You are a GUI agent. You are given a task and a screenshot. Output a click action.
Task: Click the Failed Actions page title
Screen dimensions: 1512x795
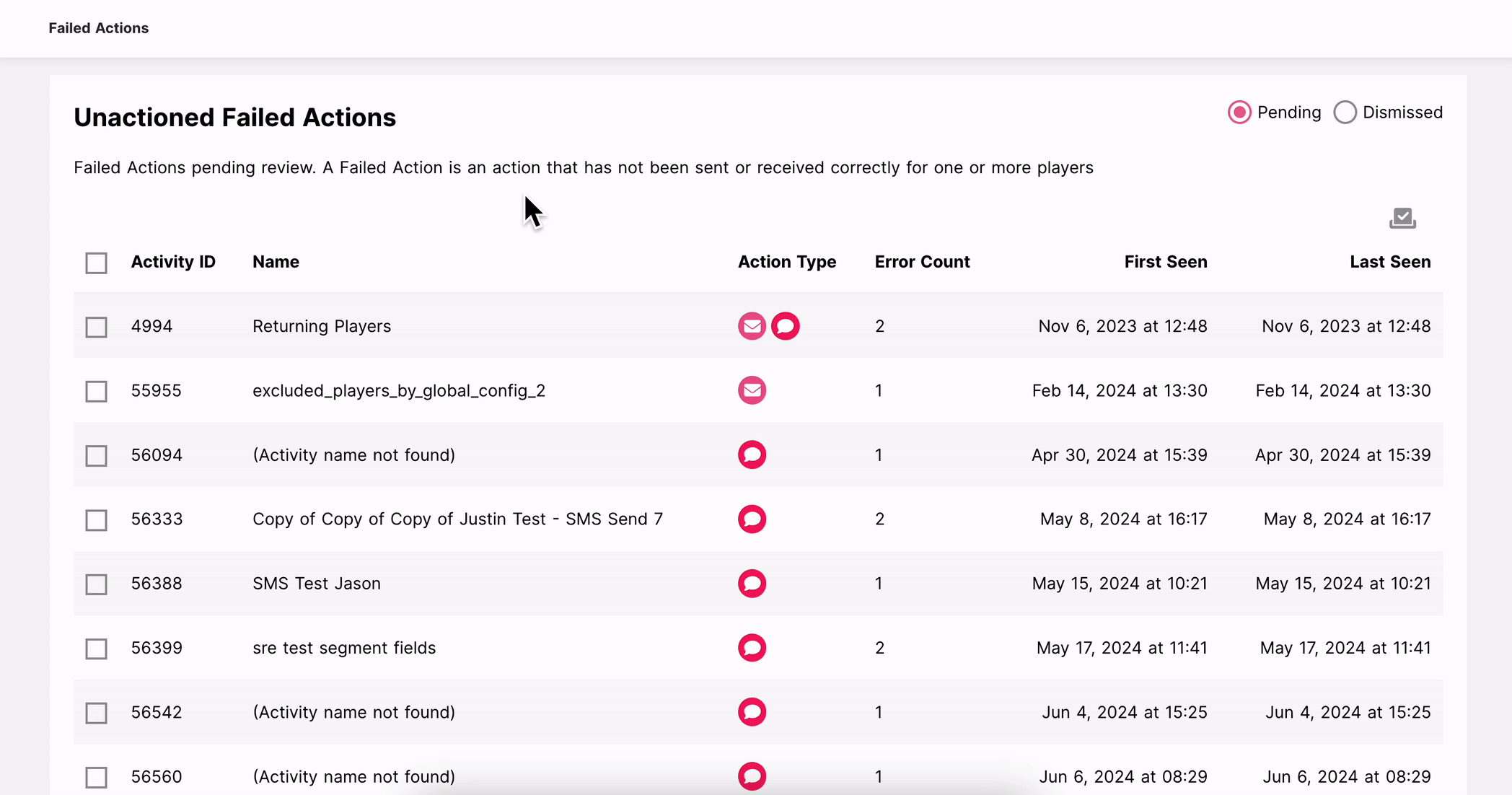(x=99, y=28)
